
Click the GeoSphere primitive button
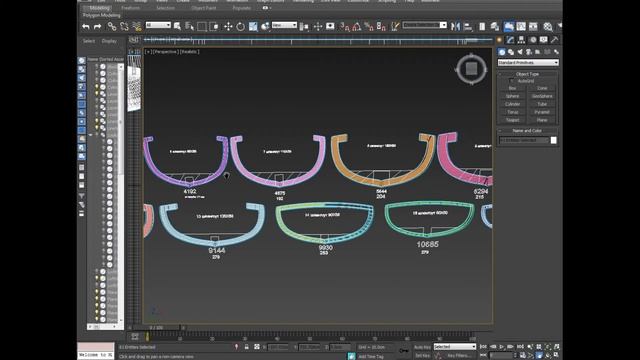pos(542,96)
